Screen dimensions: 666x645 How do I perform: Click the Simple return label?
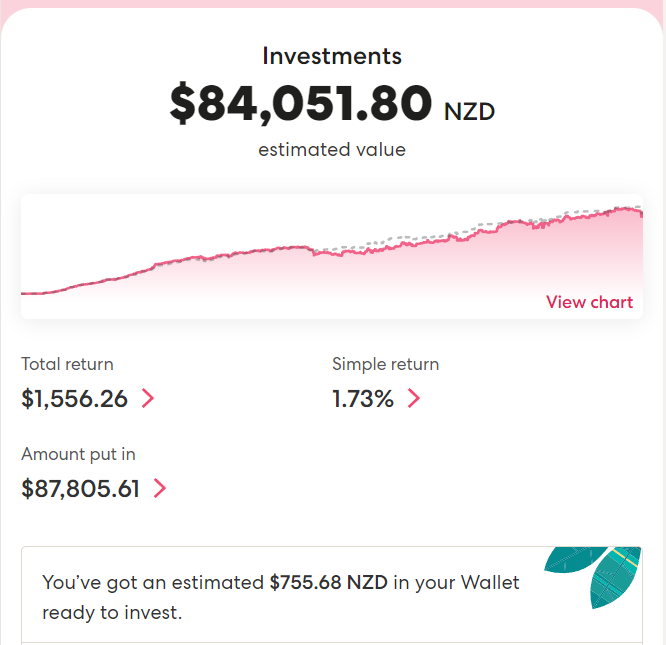385,364
